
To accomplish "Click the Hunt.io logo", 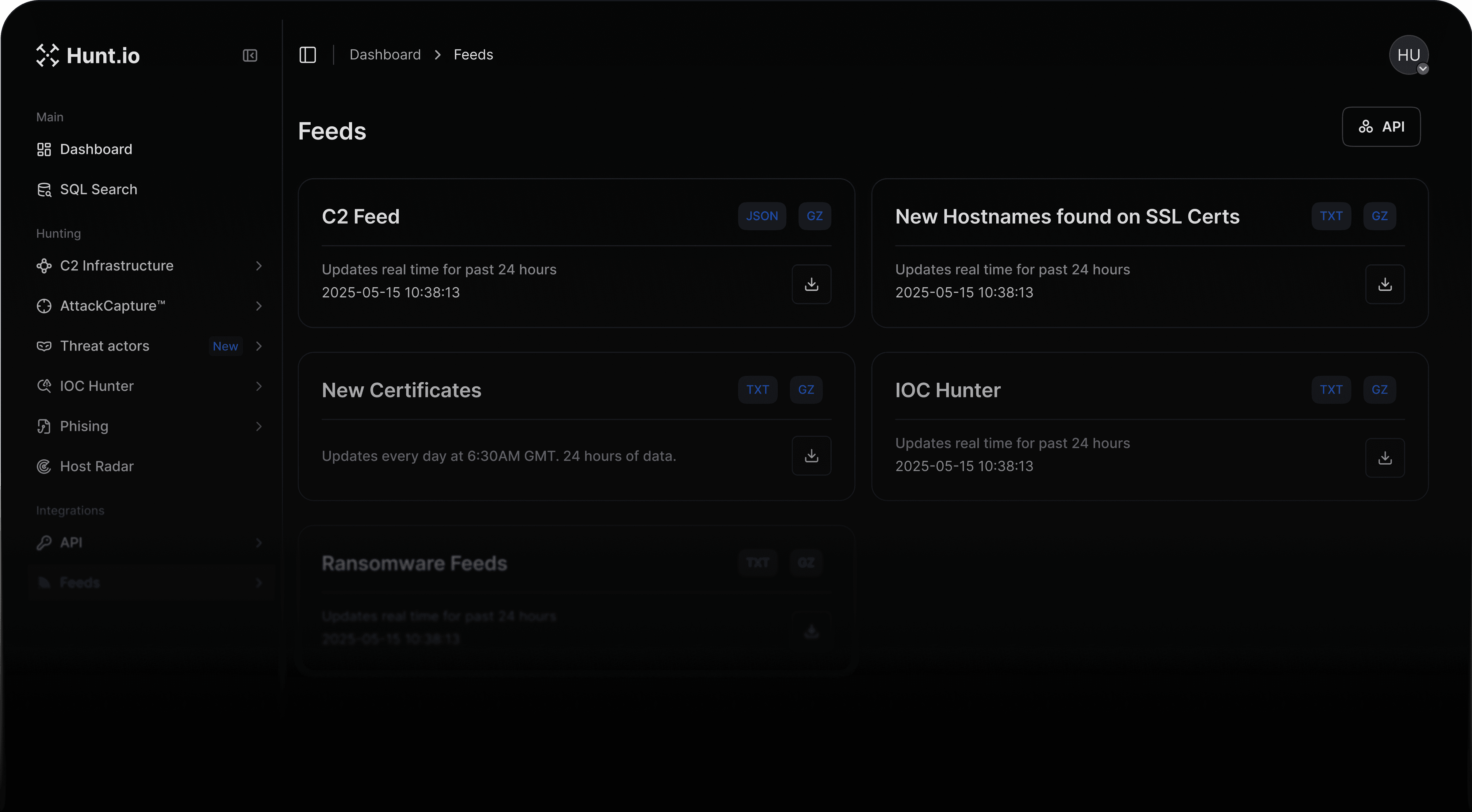I will (88, 56).
